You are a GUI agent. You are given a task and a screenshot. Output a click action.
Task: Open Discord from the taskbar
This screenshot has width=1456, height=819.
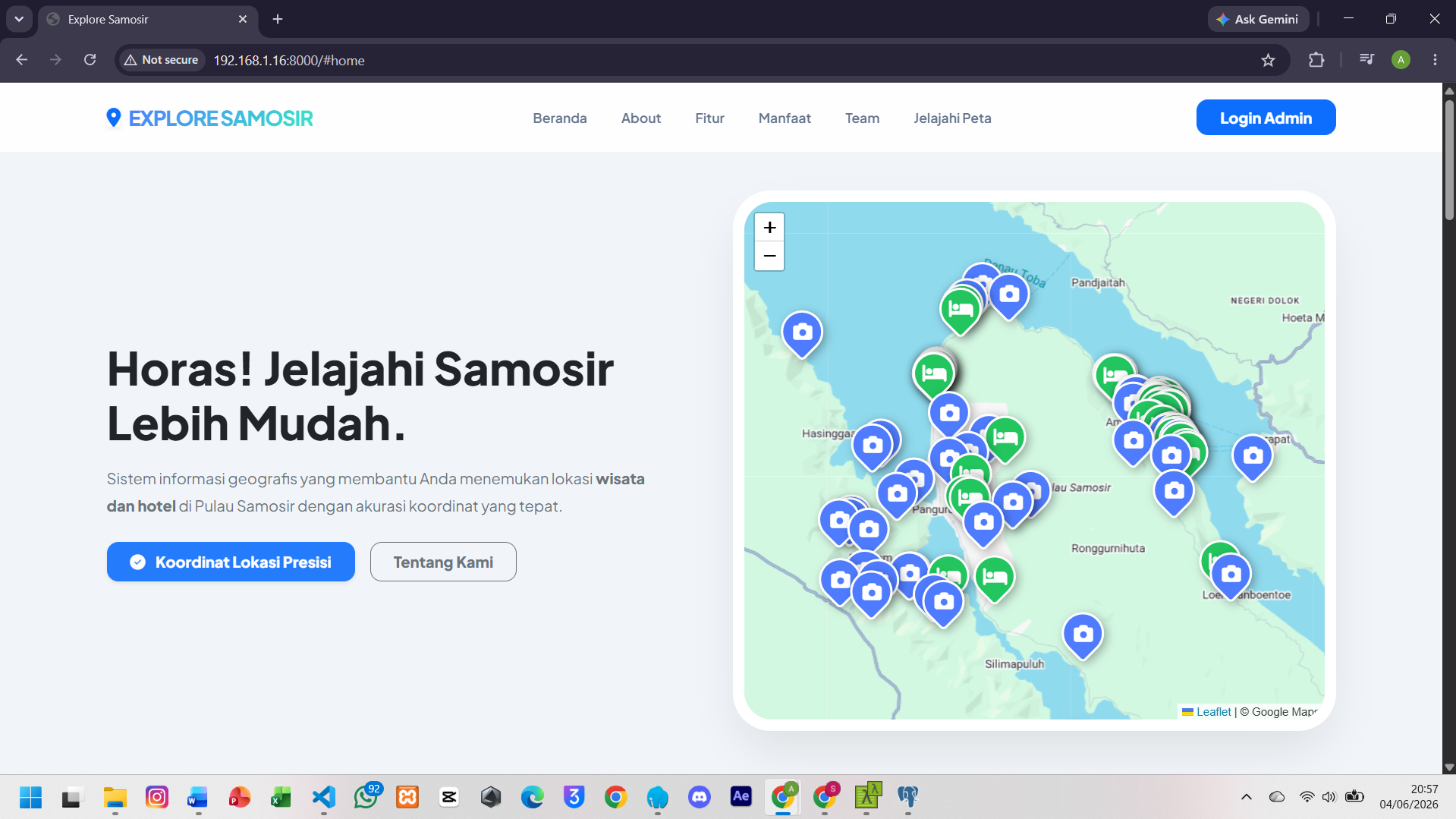tap(699, 797)
